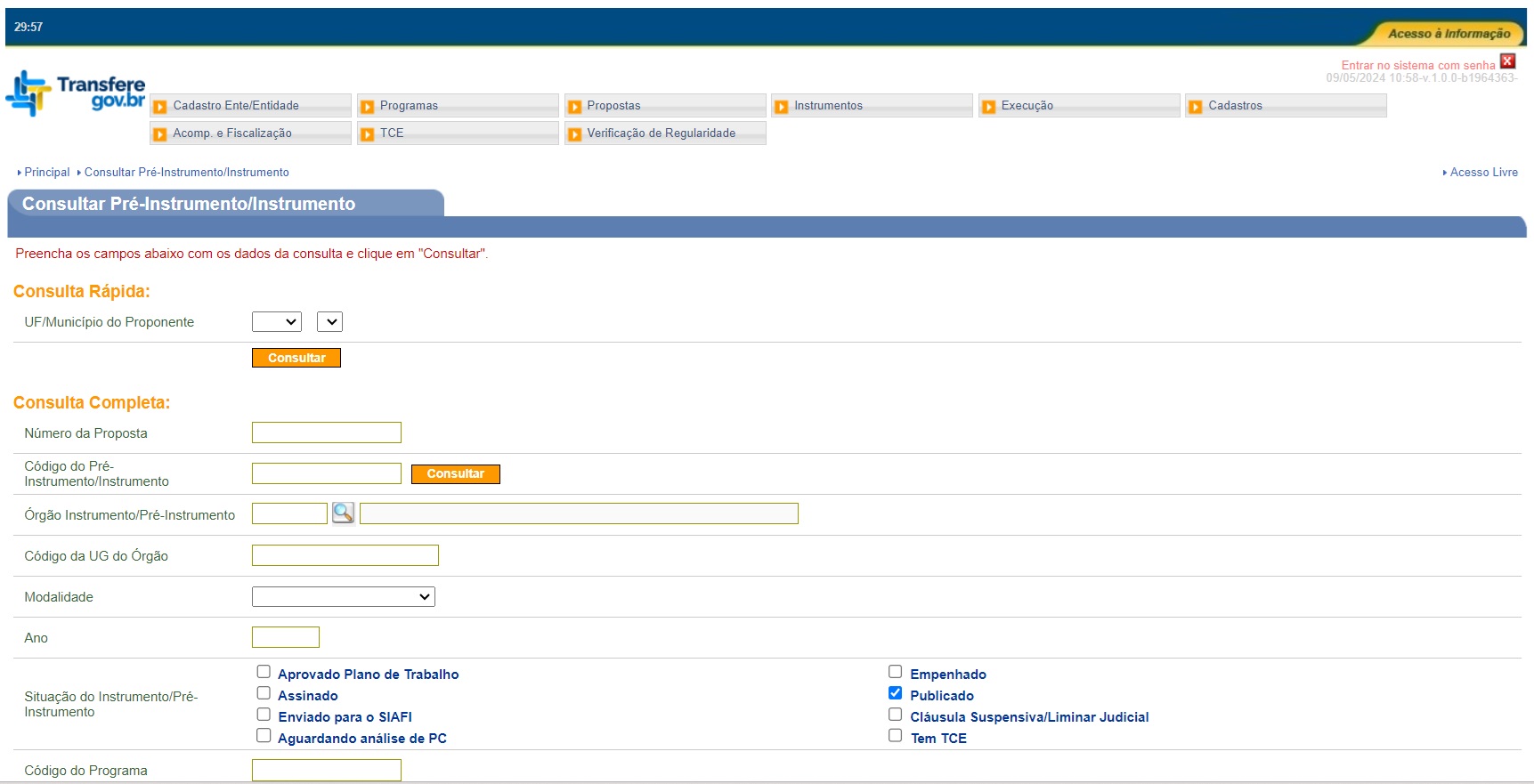Image resolution: width=1534 pixels, height=784 pixels.
Task: Enable the Aprovado Plano de Trabalho checkbox
Action: 264,672
